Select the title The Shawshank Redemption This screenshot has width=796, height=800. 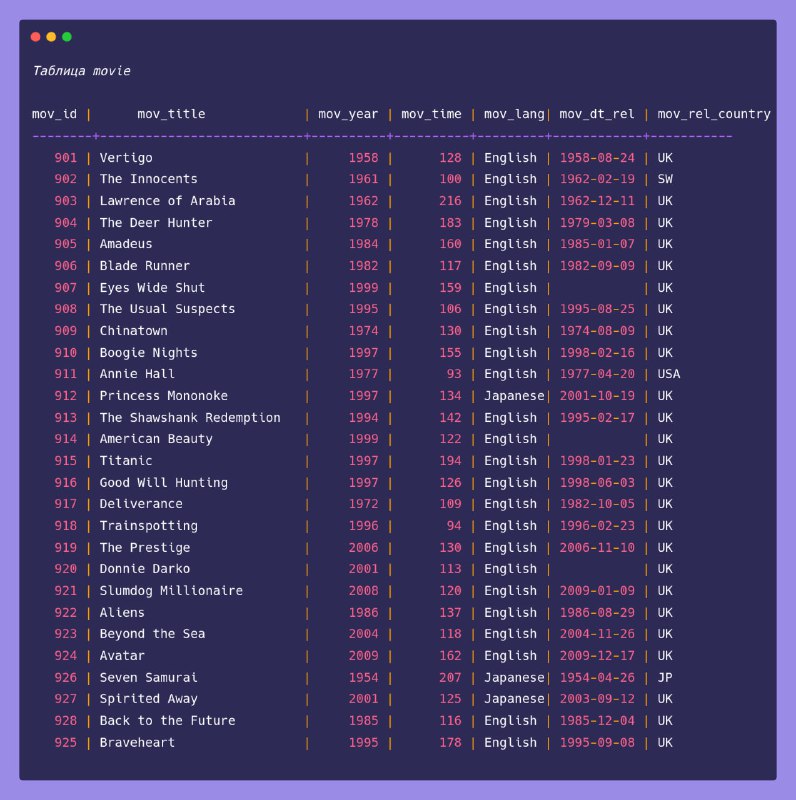190,418
